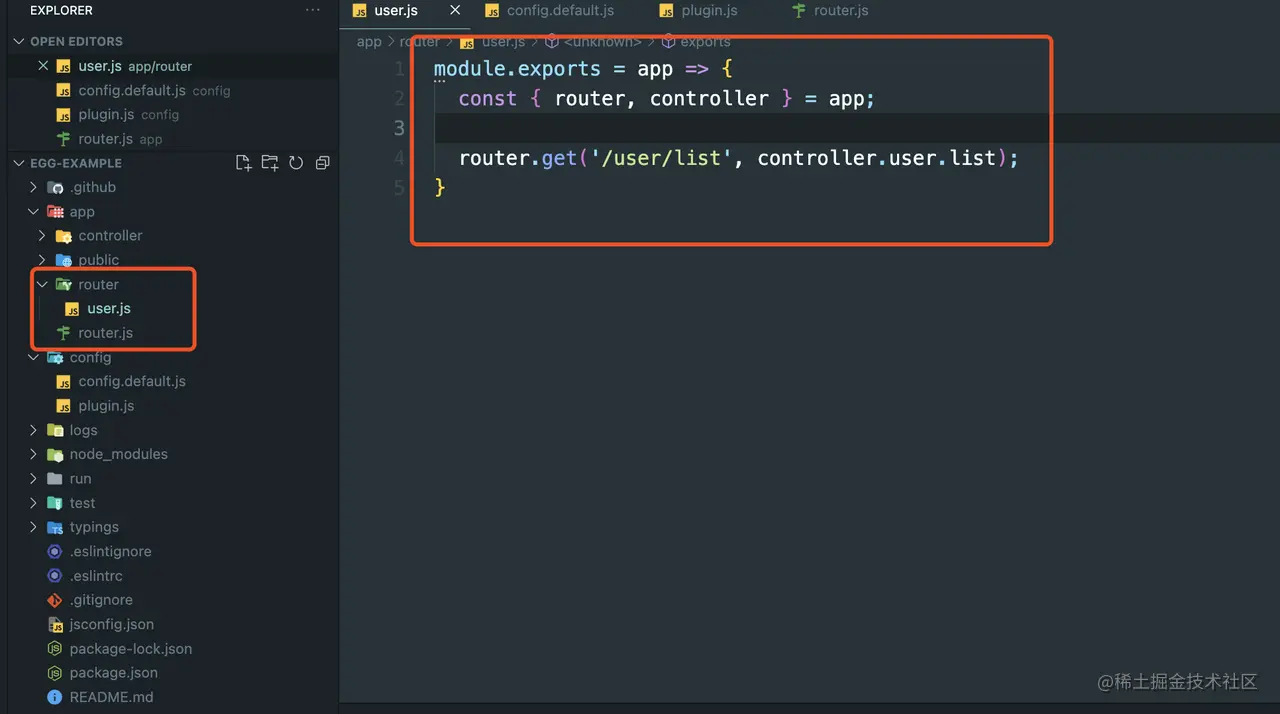1280x714 pixels.
Task: Collapse all folders in the explorer
Action: coord(322,163)
